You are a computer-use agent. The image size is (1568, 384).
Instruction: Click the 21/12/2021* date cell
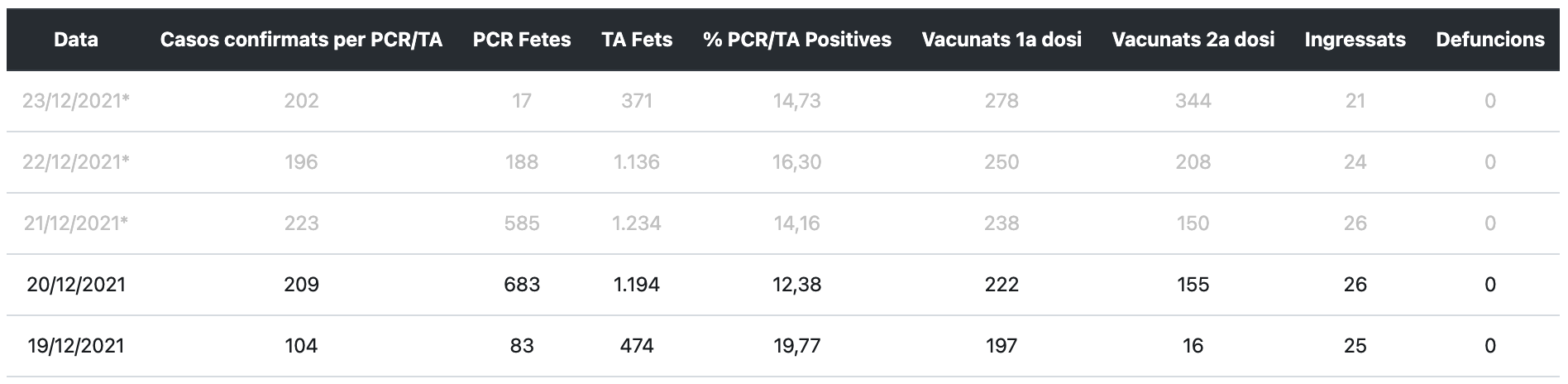tap(76, 223)
